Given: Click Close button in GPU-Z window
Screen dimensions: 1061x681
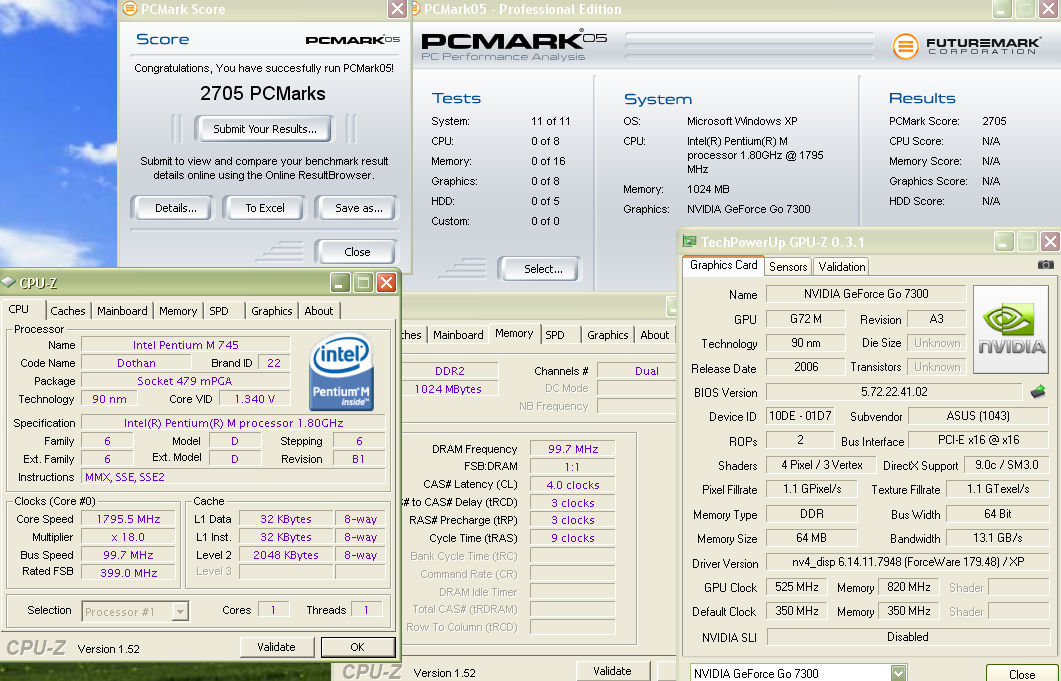Looking at the screenshot, I should (x=1022, y=674).
